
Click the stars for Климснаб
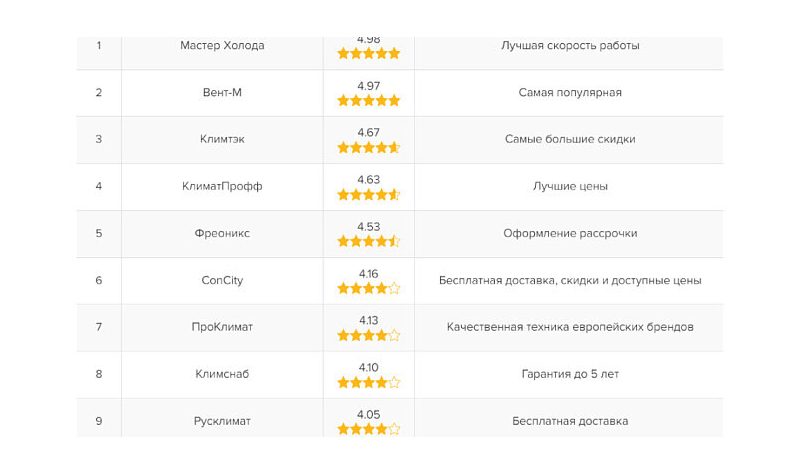pos(368,383)
